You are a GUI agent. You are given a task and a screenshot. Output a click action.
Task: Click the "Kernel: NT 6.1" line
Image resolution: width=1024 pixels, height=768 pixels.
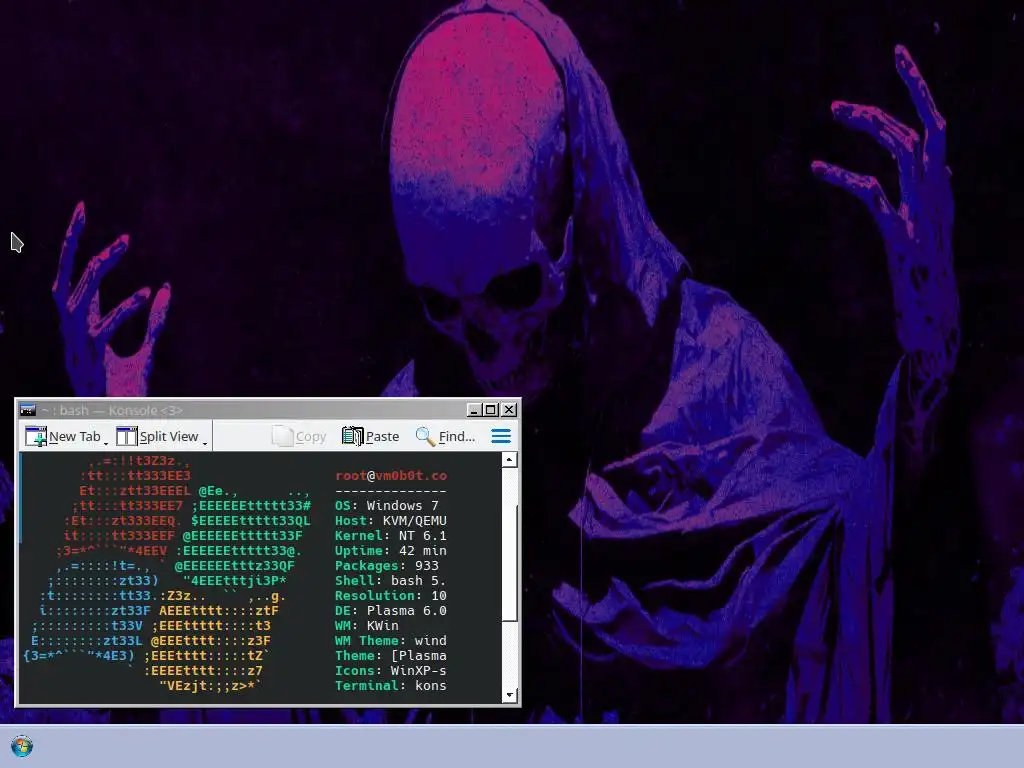click(x=391, y=536)
